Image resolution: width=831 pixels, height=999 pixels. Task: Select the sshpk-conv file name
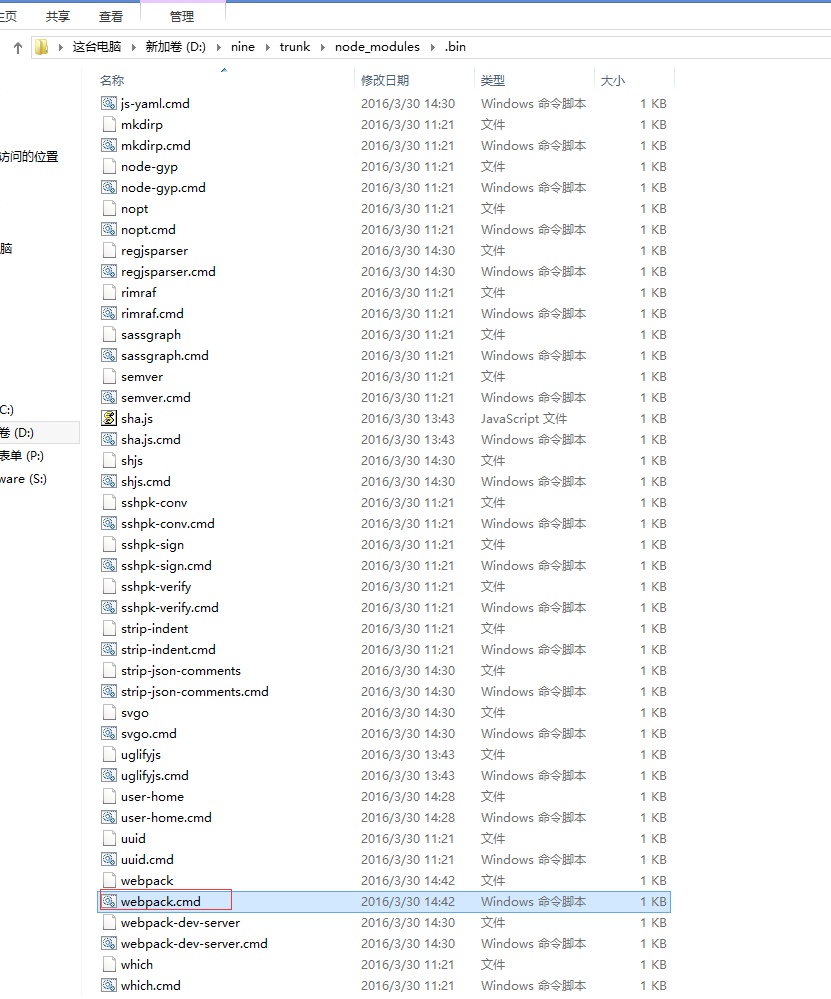pyautogui.click(x=154, y=503)
